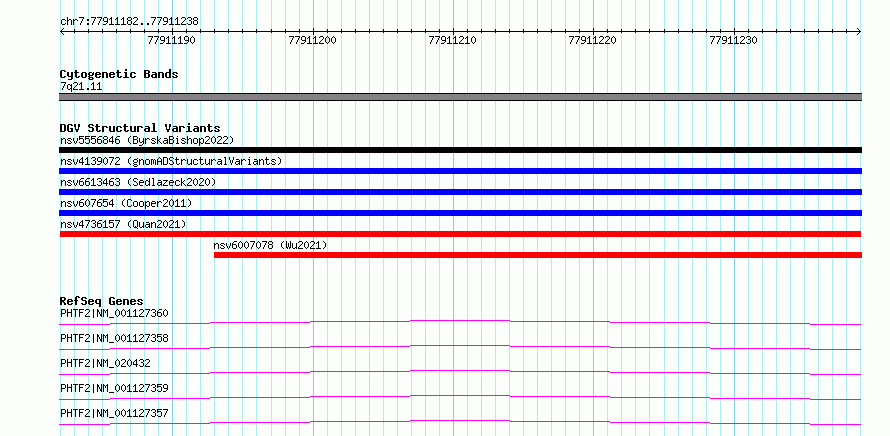The height and width of the screenshot is (436, 890).
Task: Click the red nsv6007078 variant bar
Action: point(538,255)
